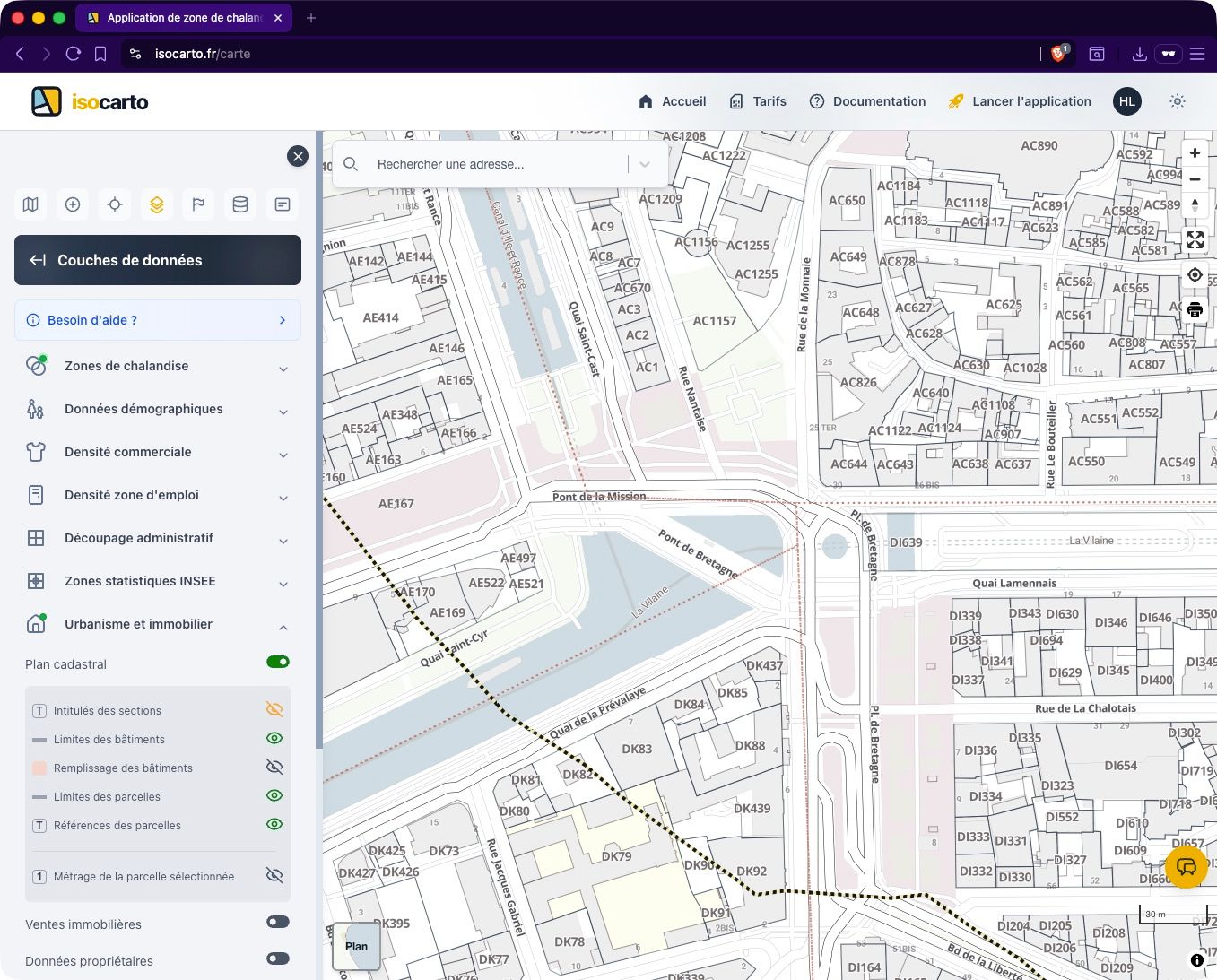Collapse the Urbanisme et immobilier section
1217x980 pixels.
tap(283, 627)
